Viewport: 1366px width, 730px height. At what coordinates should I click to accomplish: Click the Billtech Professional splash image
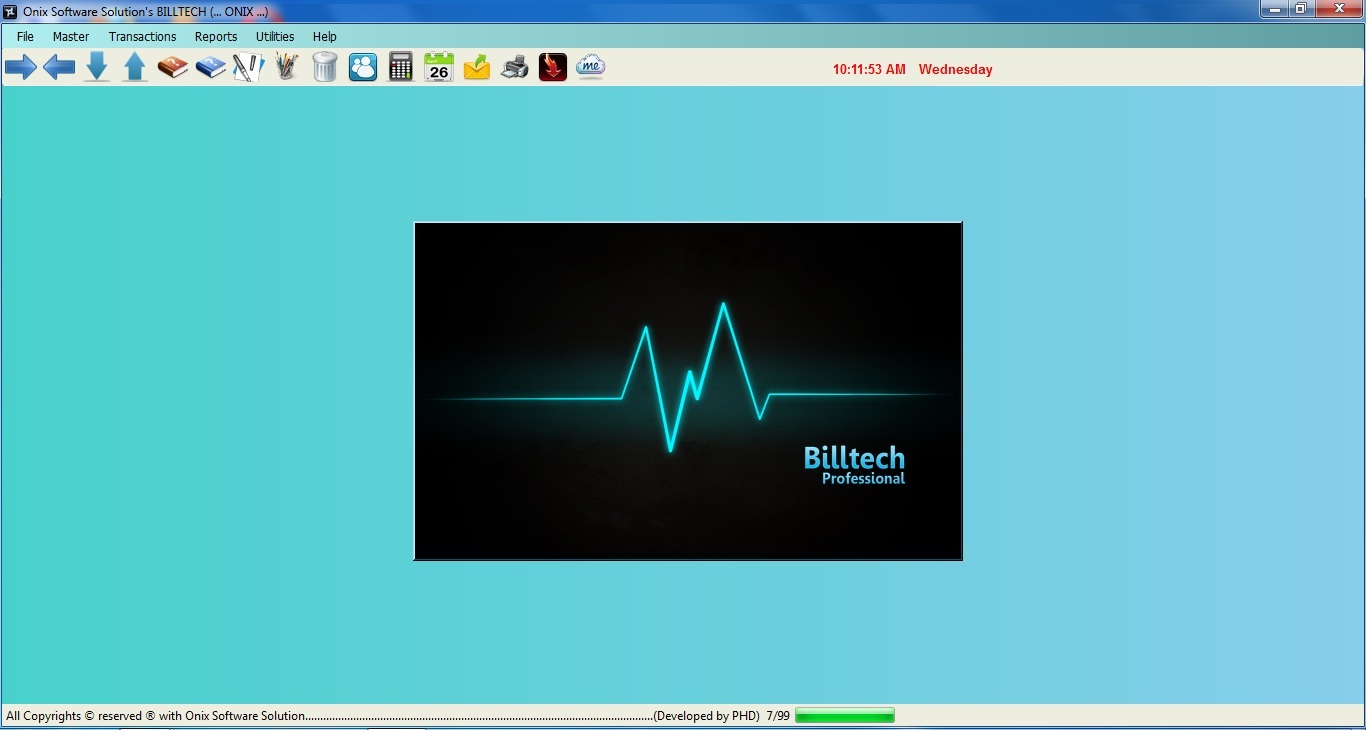tap(688, 391)
